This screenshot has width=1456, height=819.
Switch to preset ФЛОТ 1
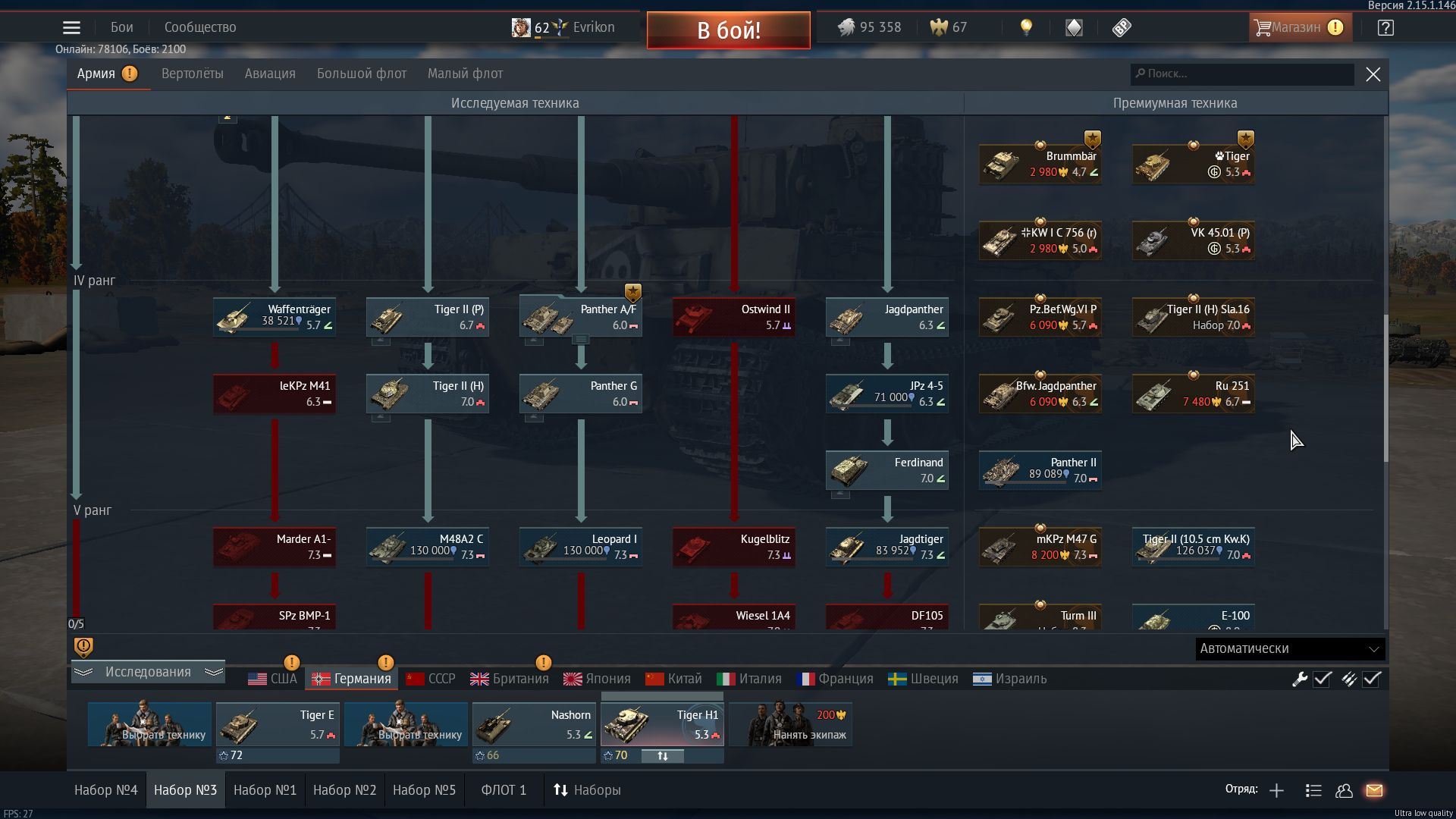504,790
